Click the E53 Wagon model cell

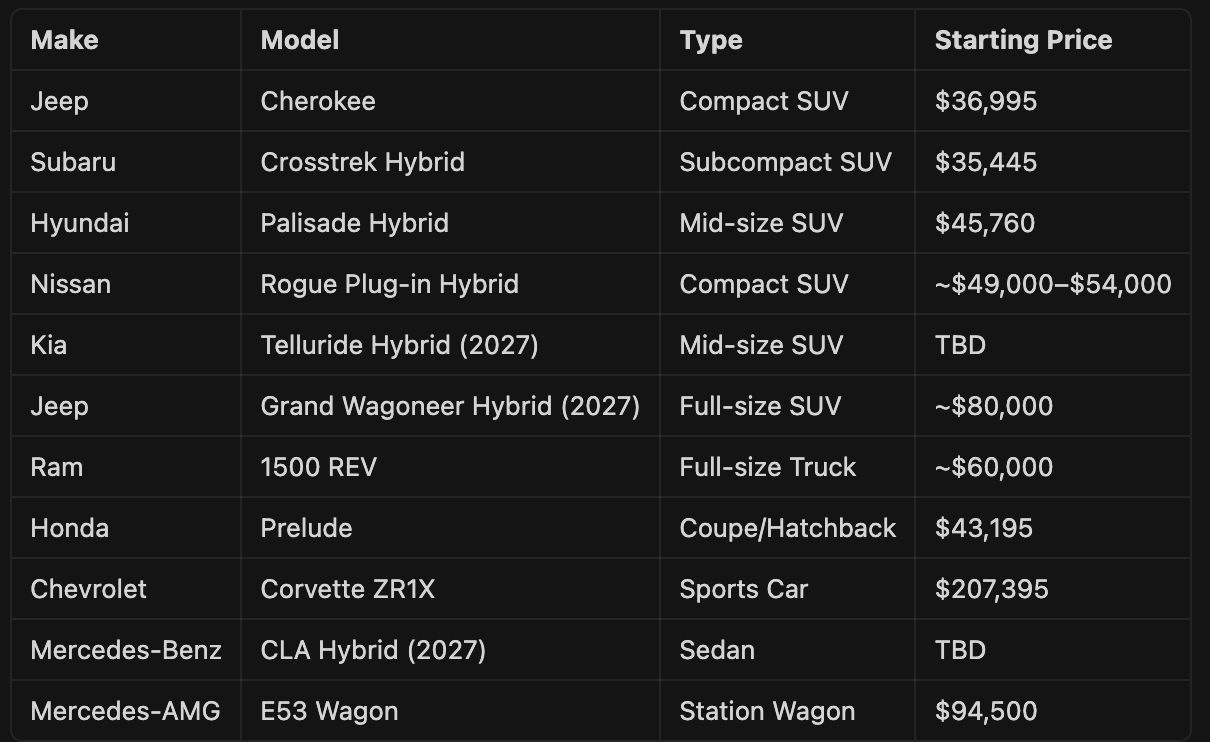329,711
